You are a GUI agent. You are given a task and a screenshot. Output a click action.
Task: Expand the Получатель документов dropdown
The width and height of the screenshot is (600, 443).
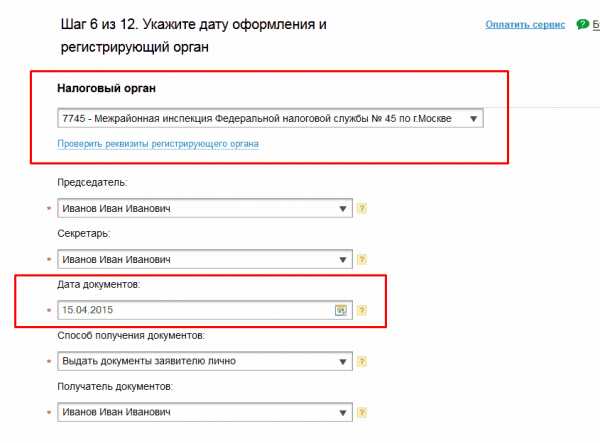pos(343,411)
